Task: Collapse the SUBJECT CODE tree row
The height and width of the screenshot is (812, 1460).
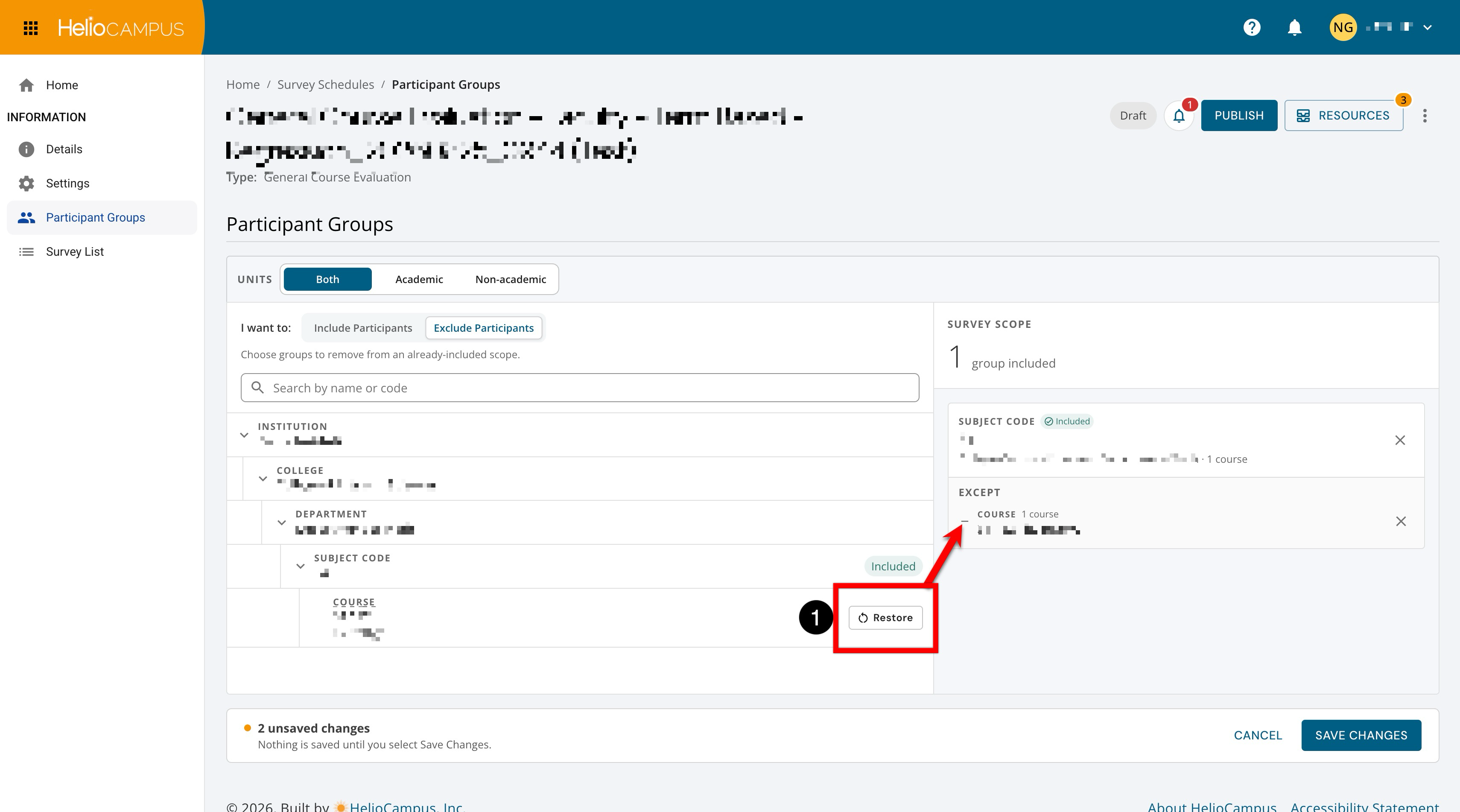Action: 301,566
